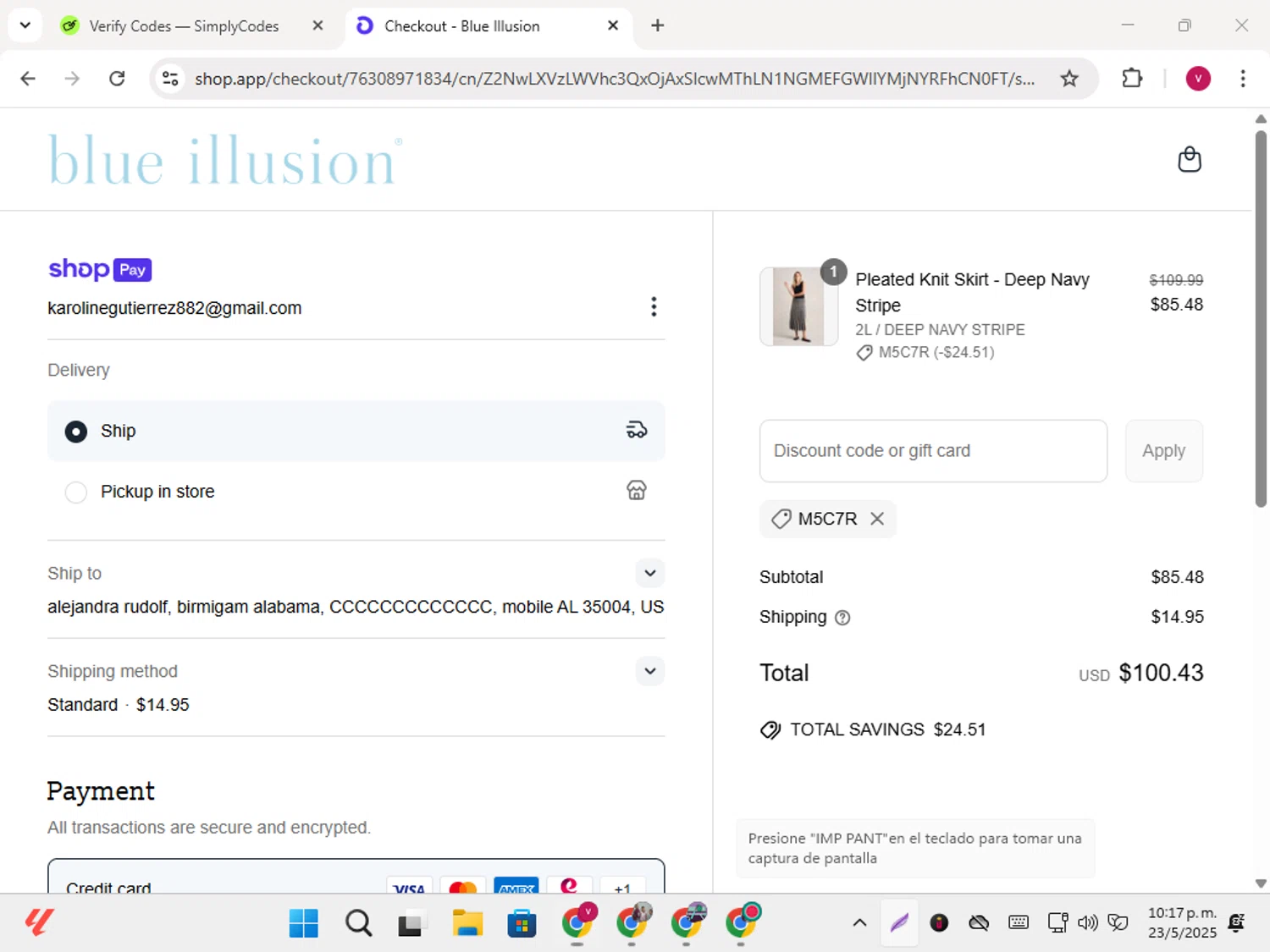Viewport: 1270px width, 952px height.
Task: Expand the Shipping method section
Action: pos(649,671)
